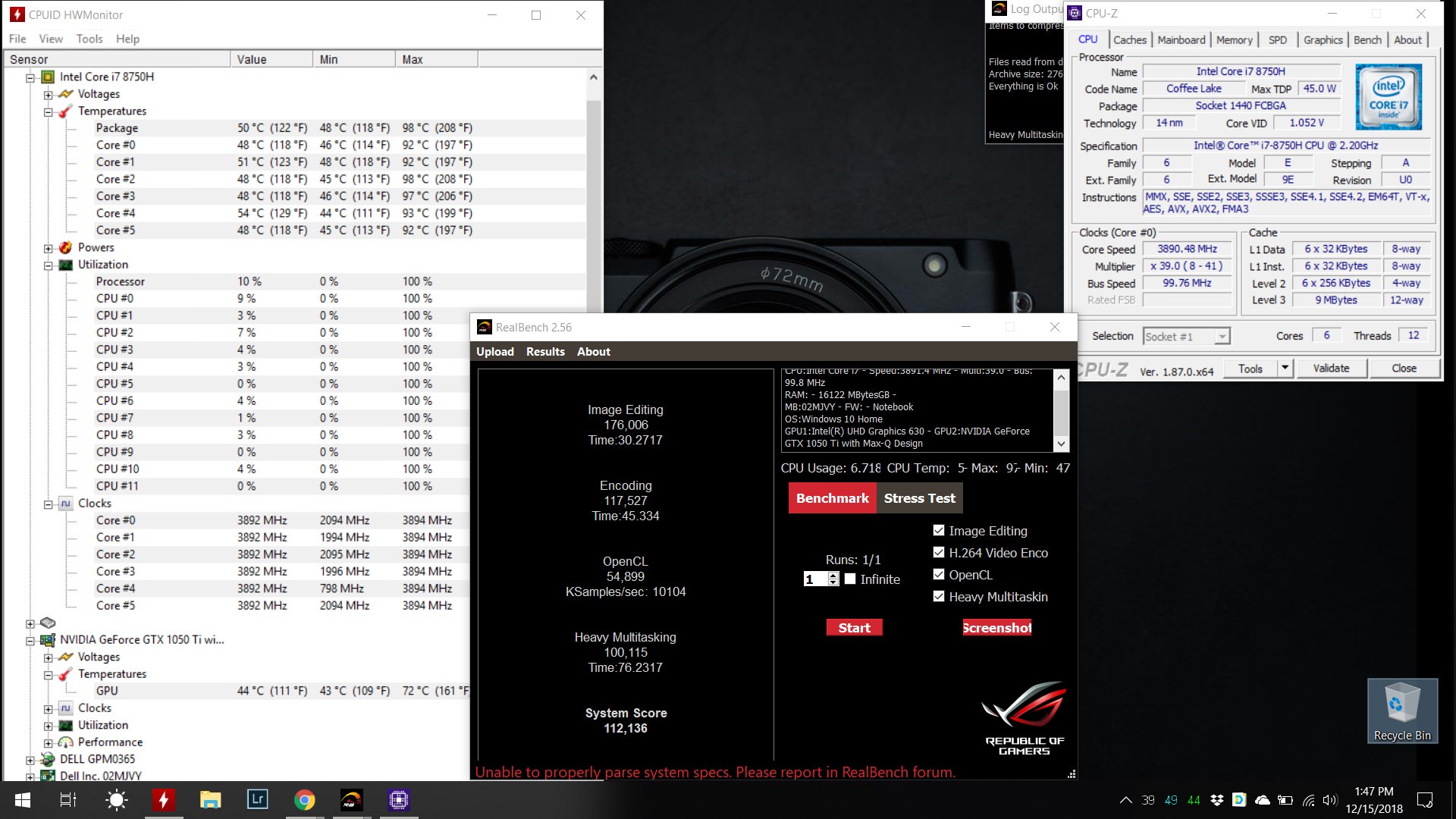Collapse CPU Temperatures node
The height and width of the screenshot is (819, 1456).
click(x=49, y=111)
